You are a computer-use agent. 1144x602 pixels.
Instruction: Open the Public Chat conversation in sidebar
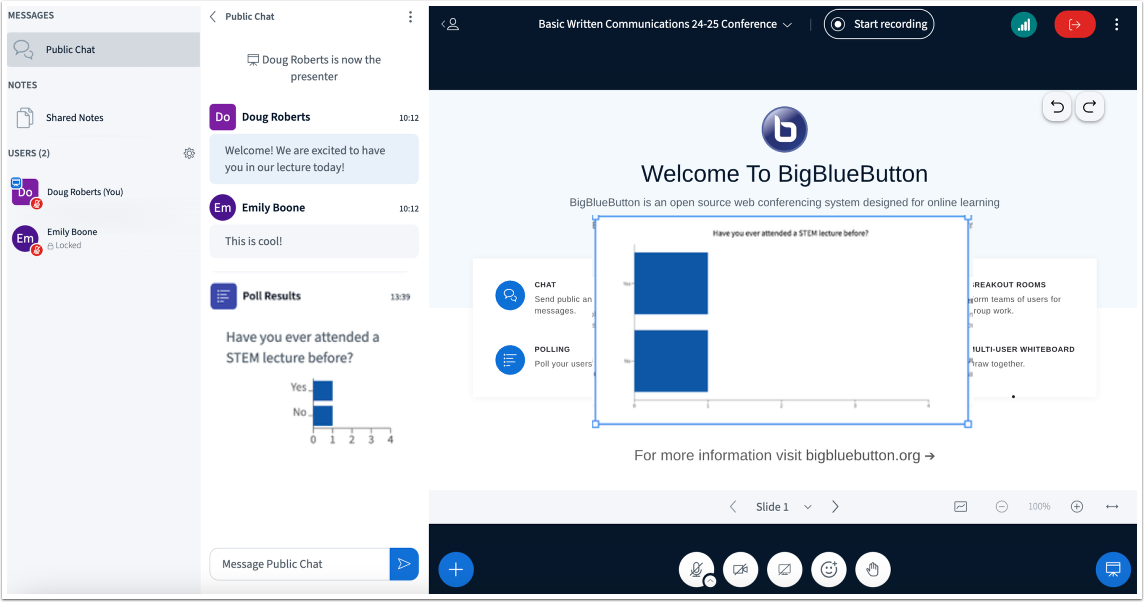(103, 50)
